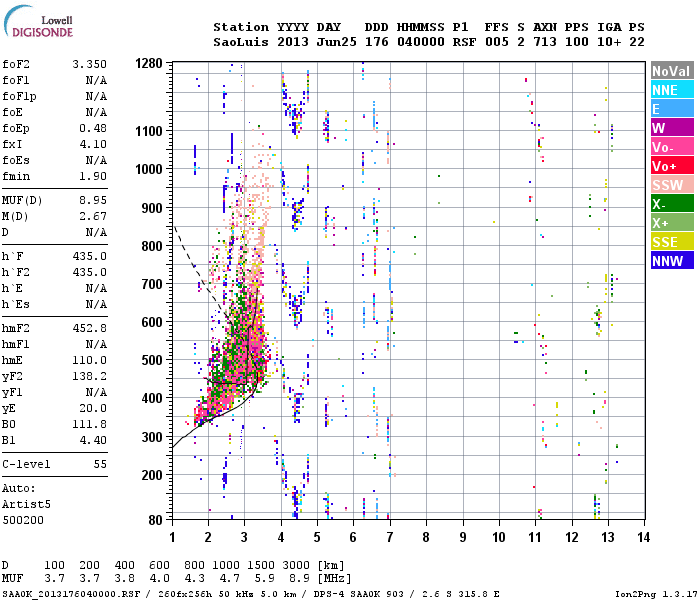Click the 80 km height axis label
This screenshot has width=700, height=600.
coord(155,520)
